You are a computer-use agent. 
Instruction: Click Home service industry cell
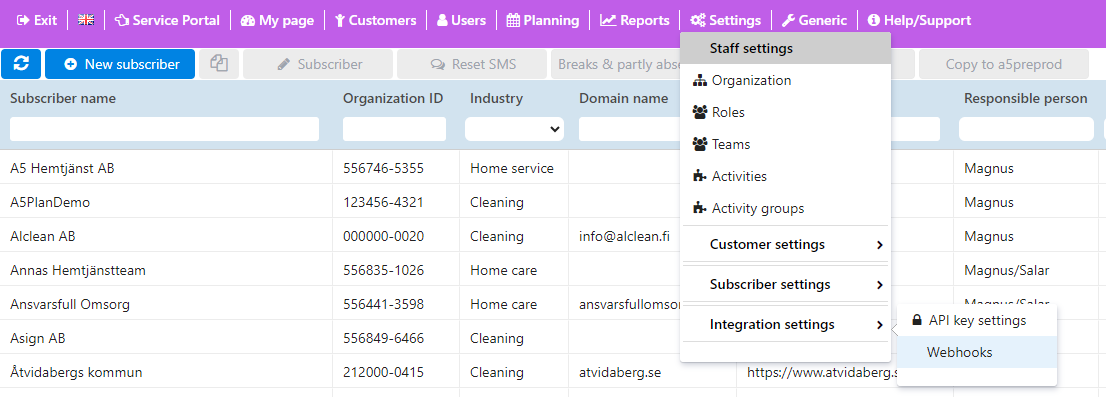(x=512, y=169)
